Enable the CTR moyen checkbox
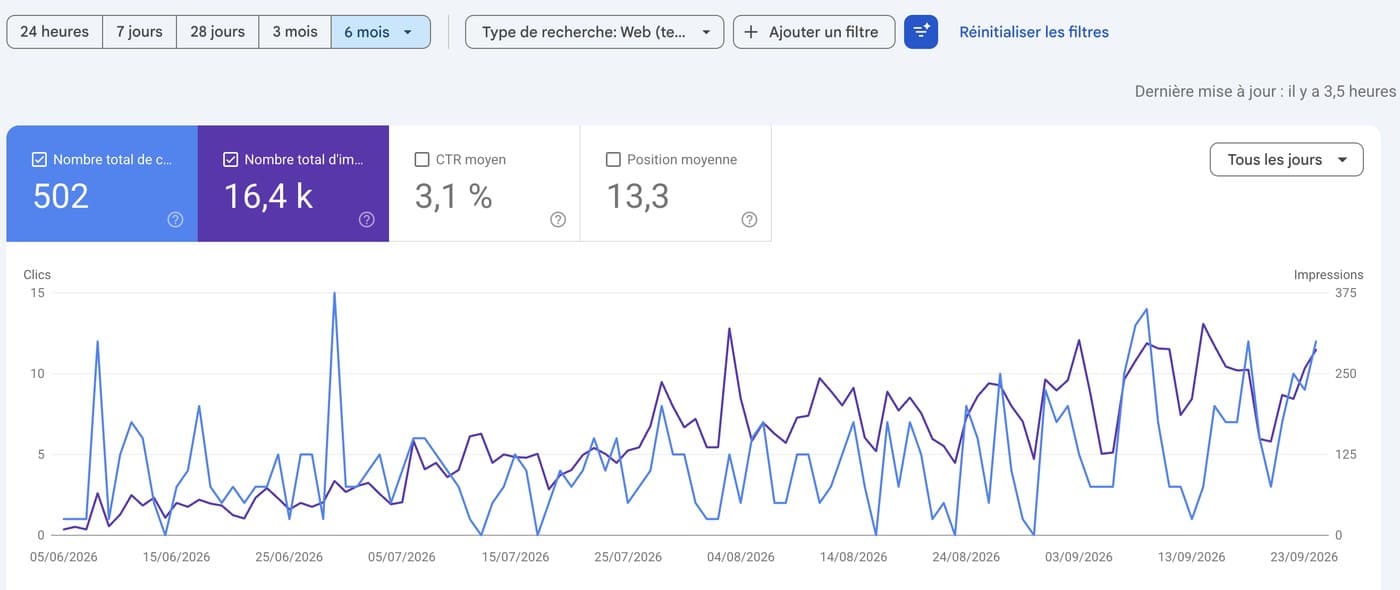The width and height of the screenshot is (1400, 590). point(422,159)
